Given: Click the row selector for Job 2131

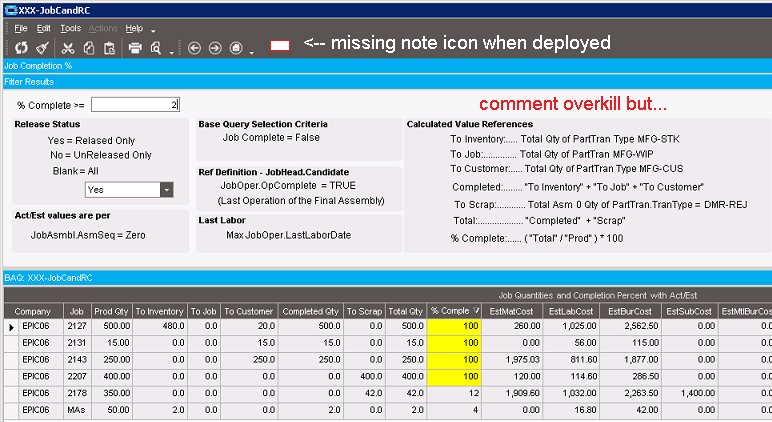Looking at the screenshot, I should [x=11, y=343].
